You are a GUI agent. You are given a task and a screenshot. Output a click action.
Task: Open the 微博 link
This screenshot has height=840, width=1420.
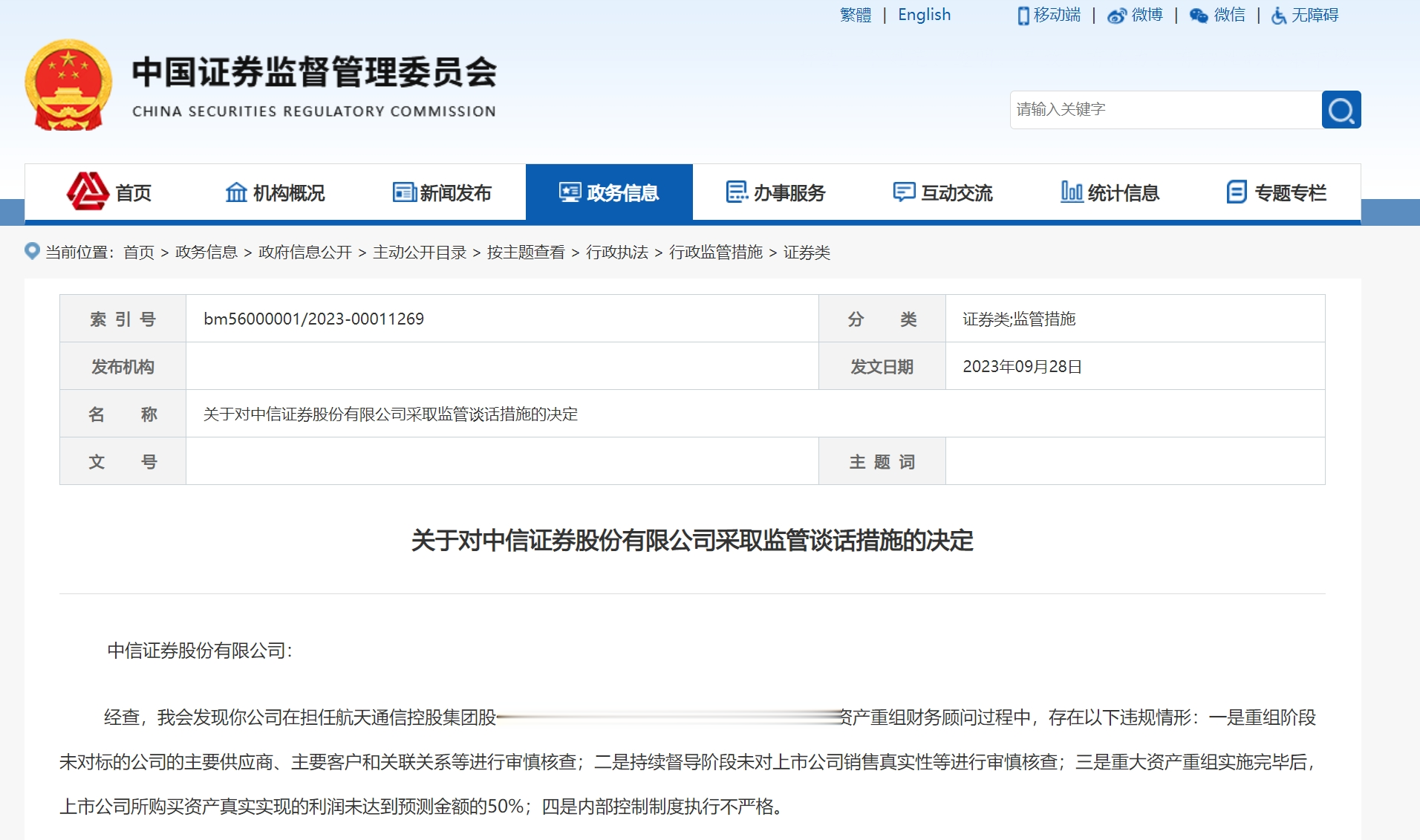1147,15
